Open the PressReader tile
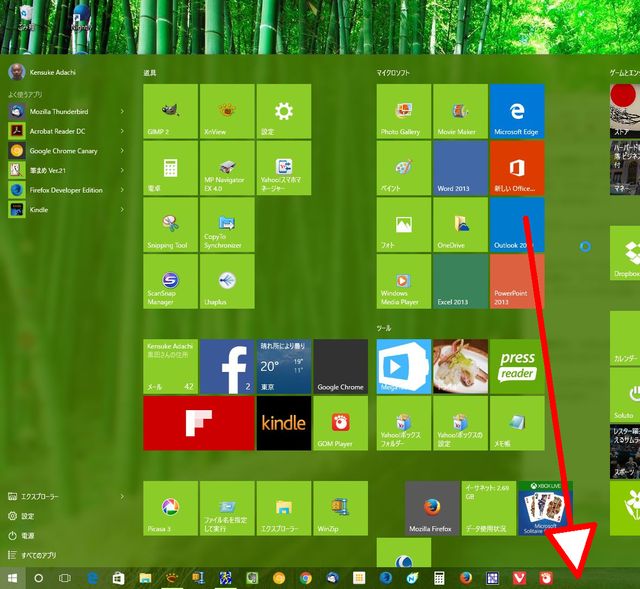Screen dimensions: 640x589 pyautogui.click(x=517, y=367)
